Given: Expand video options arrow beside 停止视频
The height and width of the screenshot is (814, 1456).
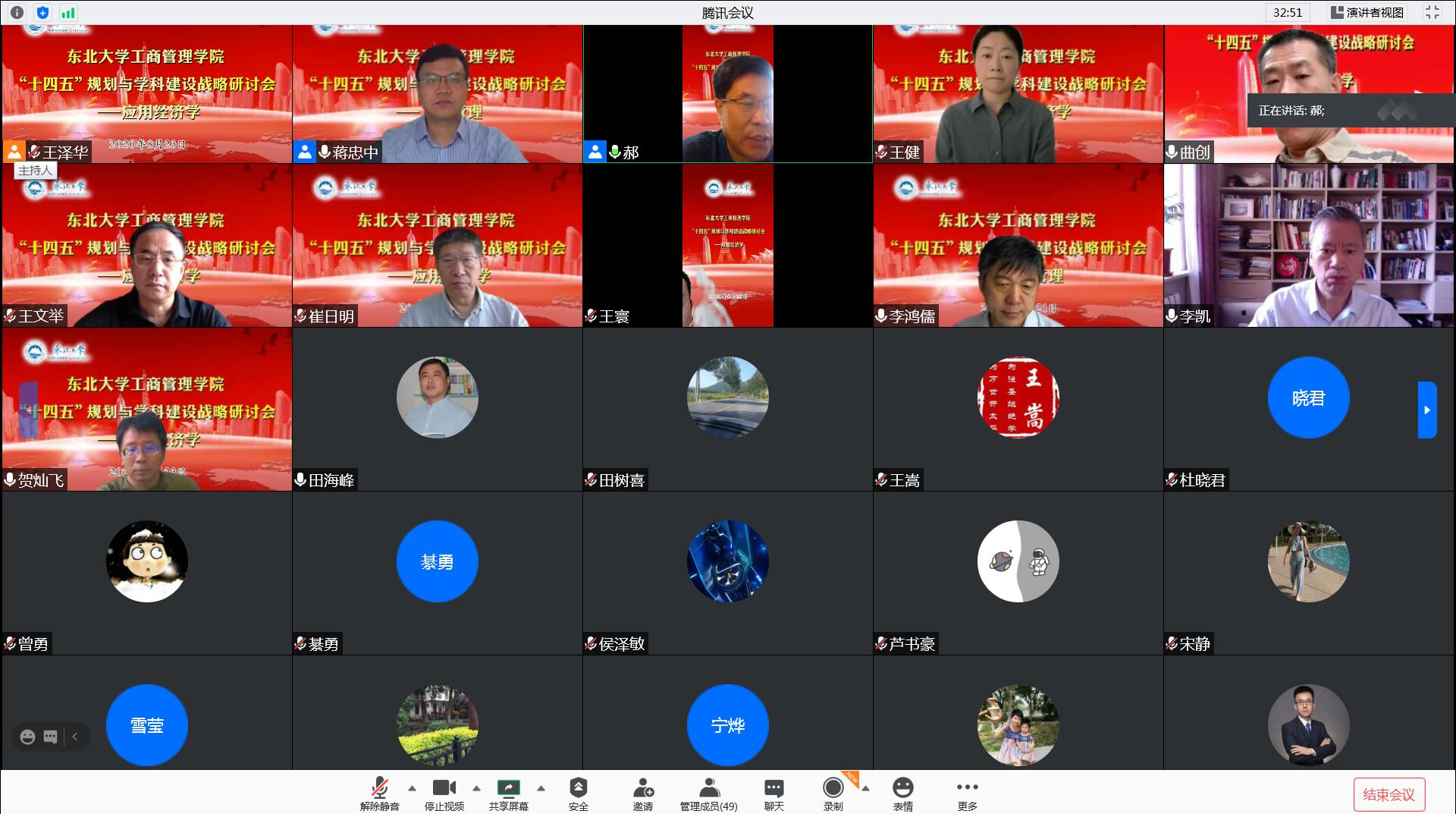Looking at the screenshot, I should tap(476, 788).
